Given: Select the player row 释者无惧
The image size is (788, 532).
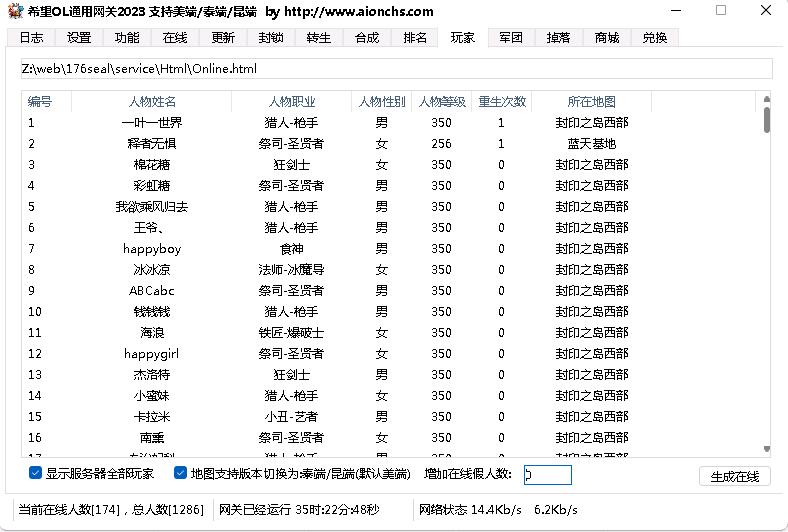Looking at the screenshot, I should (152, 144).
